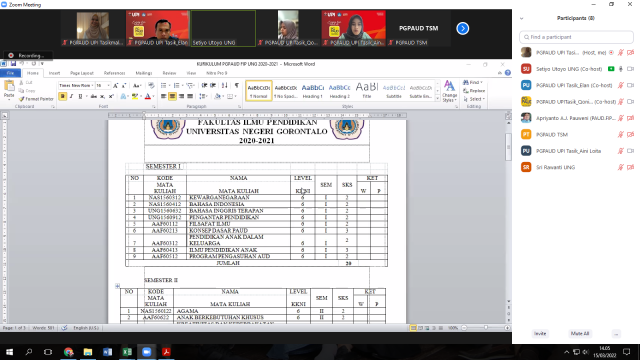640x360 pixels.
Task: Switch to the Review tab
Action: 169,73
